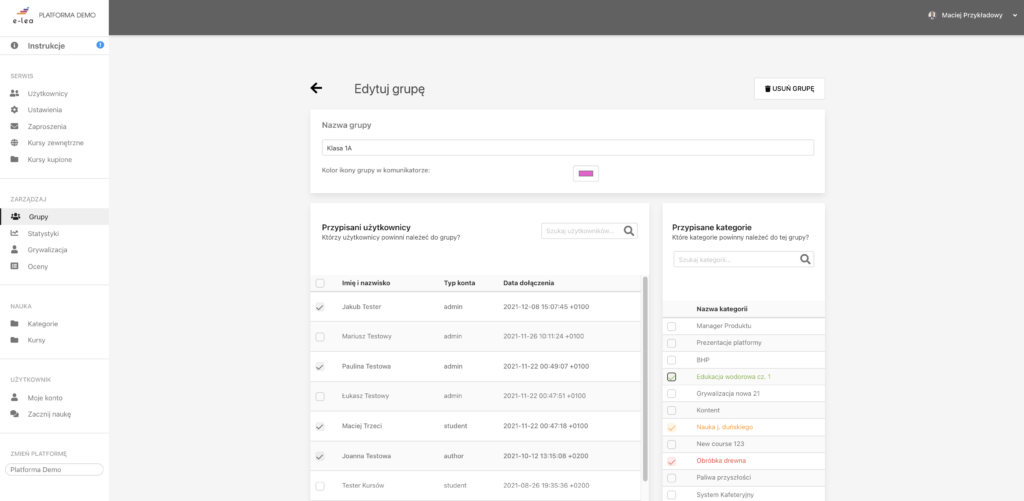
Task: Click the Kursy kupione folder icon
Action: coord(14,159)
